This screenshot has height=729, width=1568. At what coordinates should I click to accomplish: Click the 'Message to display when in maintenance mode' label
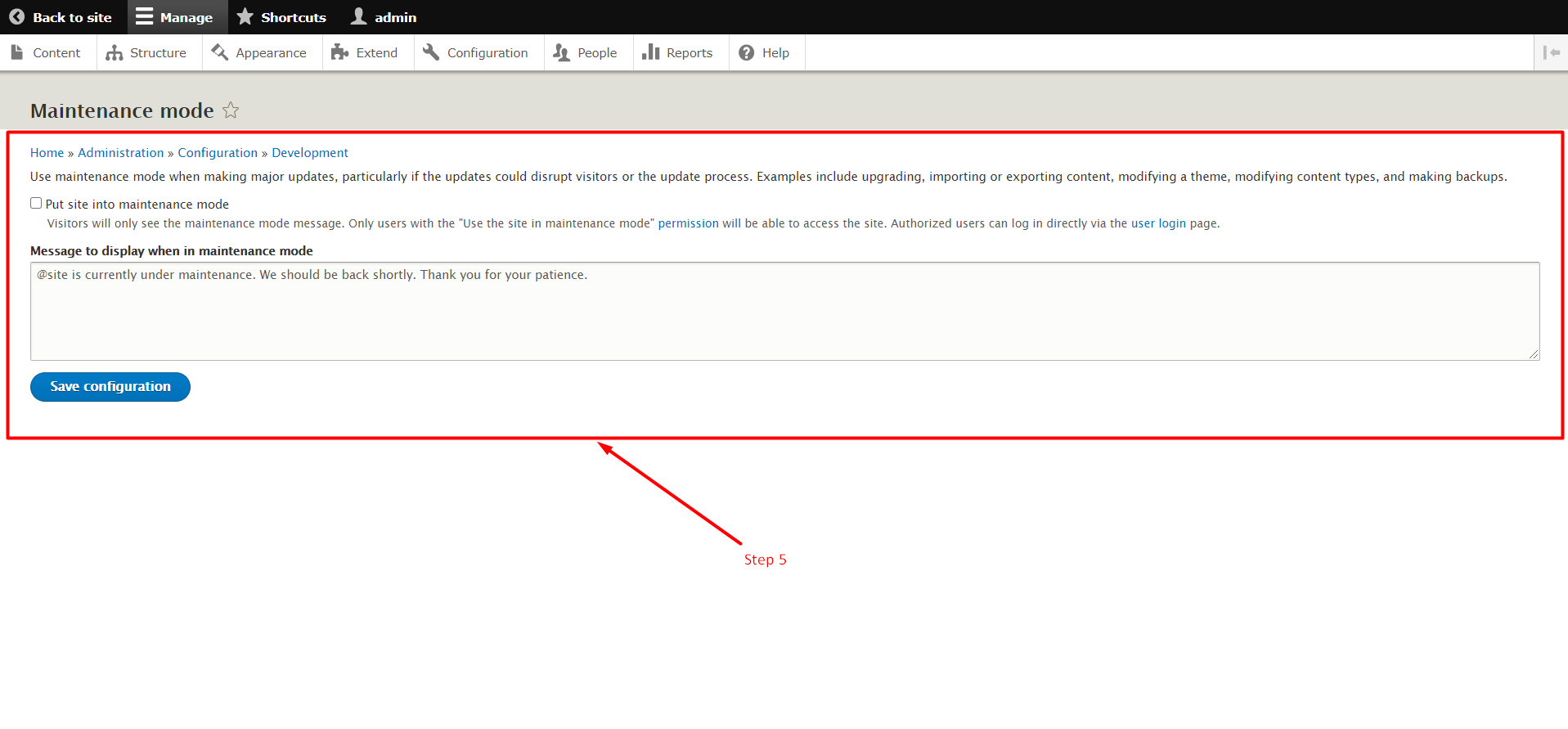click(172, 251)
